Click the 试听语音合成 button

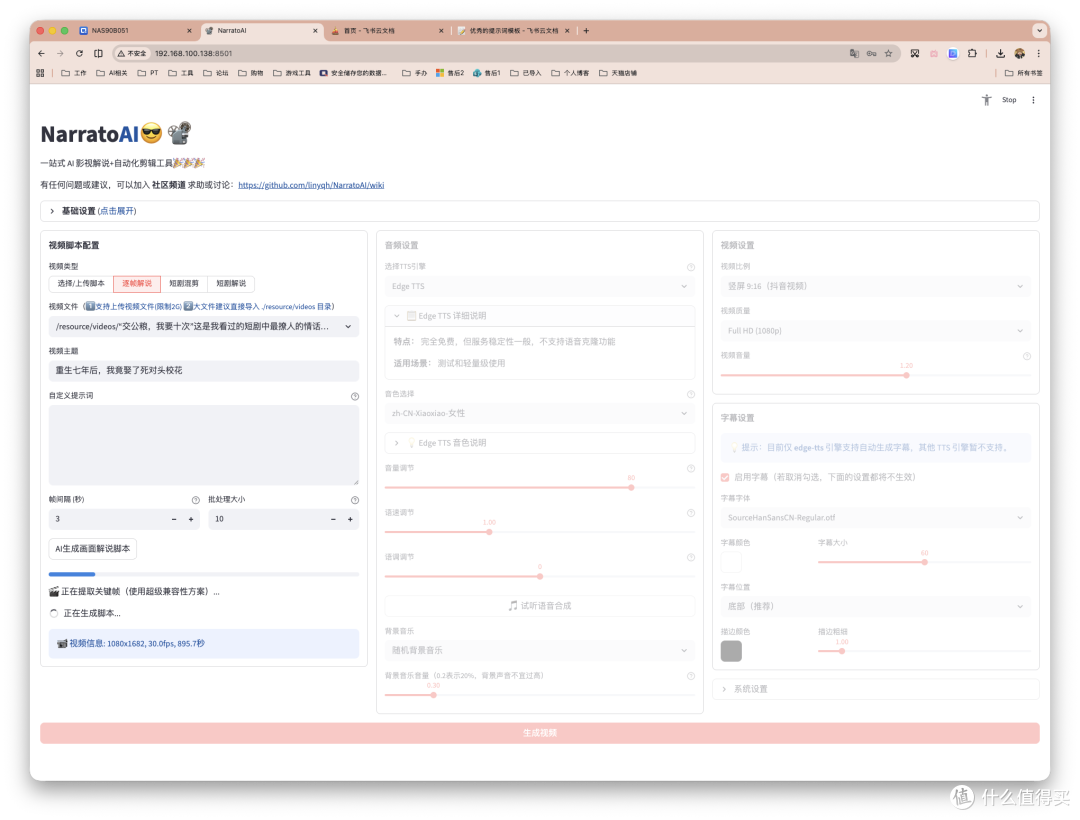539,606
